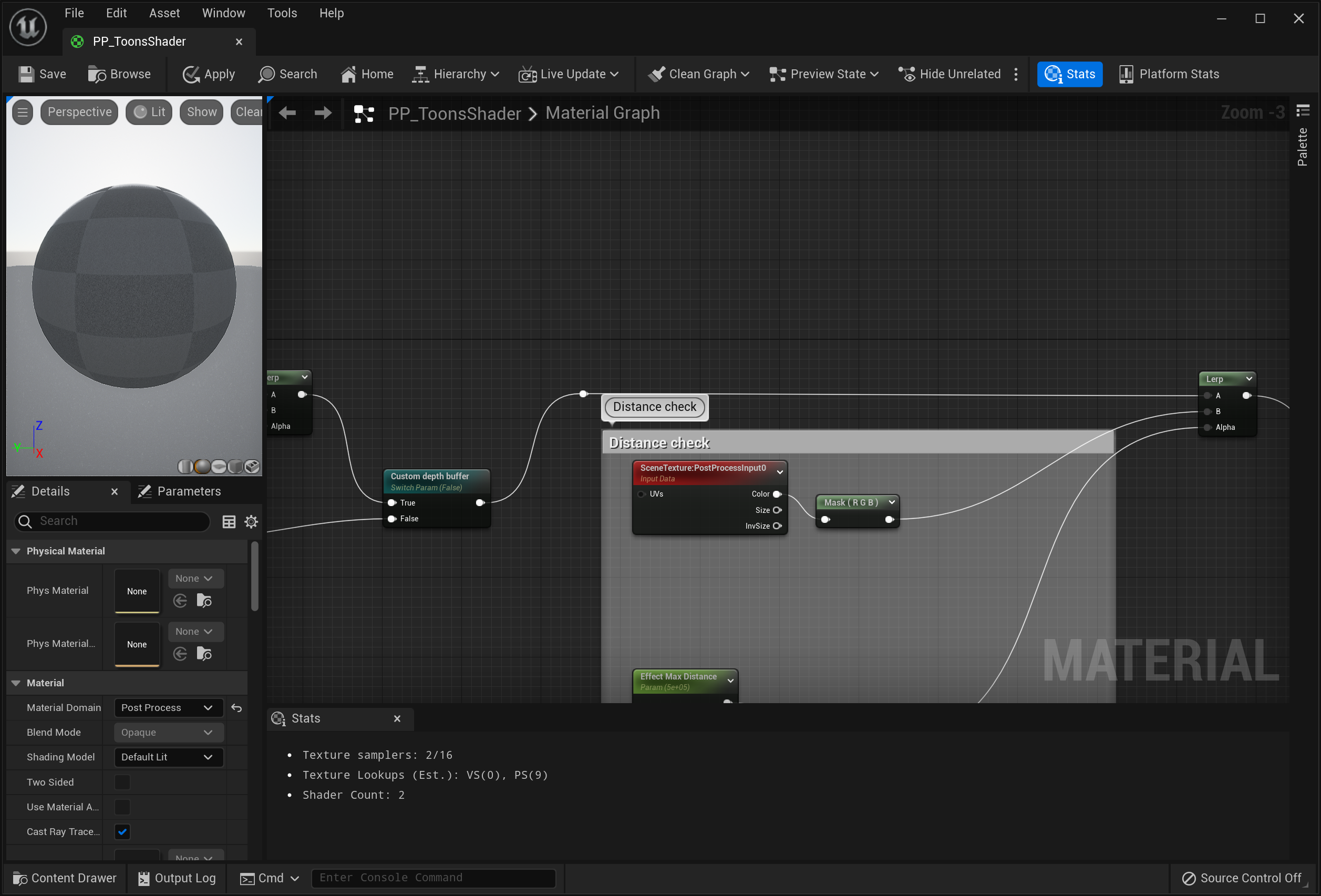Open the Palette panel icon
The image size is (1321, 896).
click(x=1303, y=110)
